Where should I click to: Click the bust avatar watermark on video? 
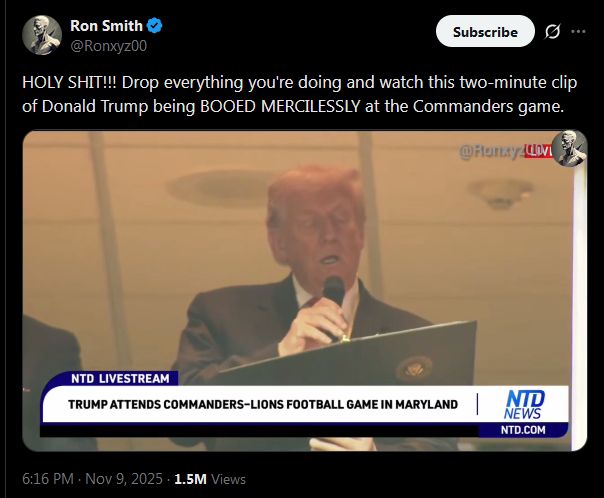pyautogui.click(x=569, y=148)
